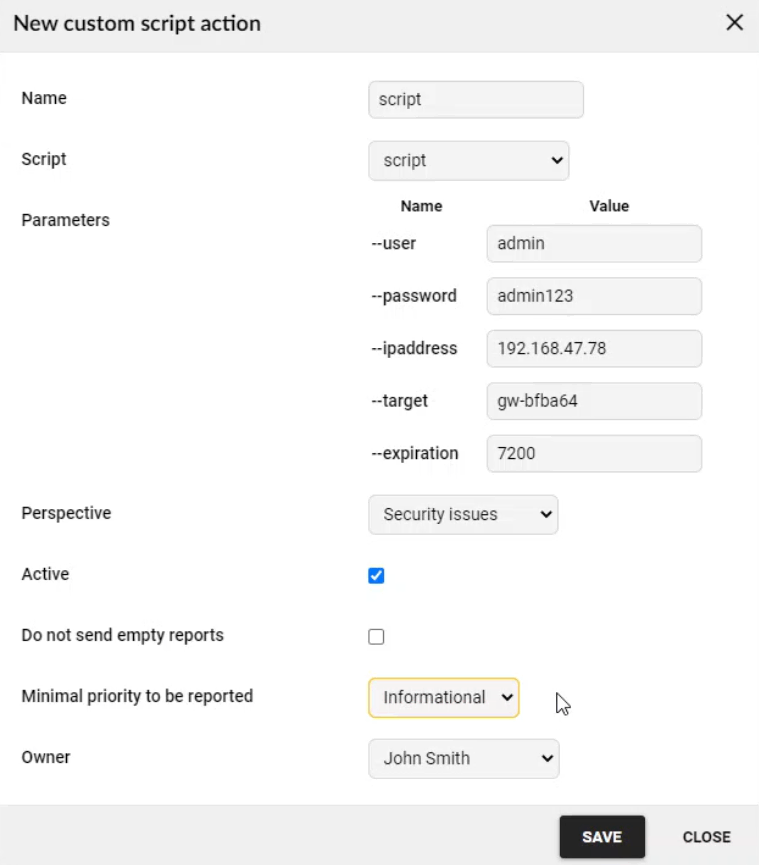The image size is (761, 865).
Task: Click the CLOSE button in the footer
Action: tap(706, 837)
